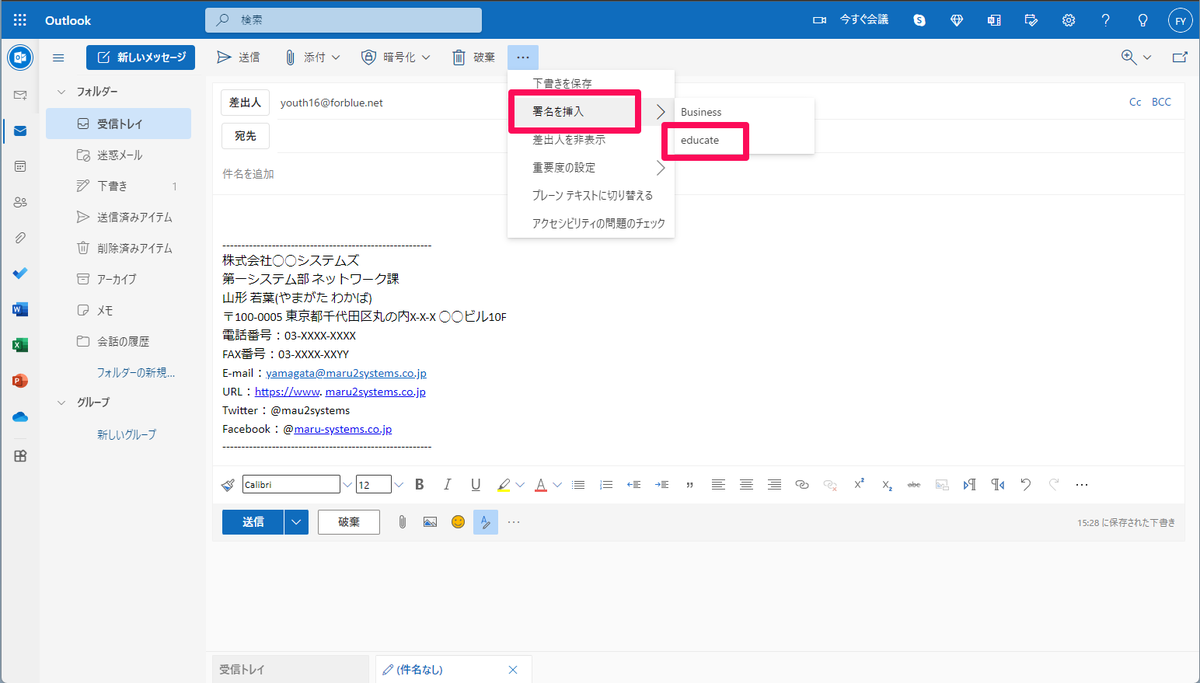Select 下書きを保存 menu item

(591, 84)
